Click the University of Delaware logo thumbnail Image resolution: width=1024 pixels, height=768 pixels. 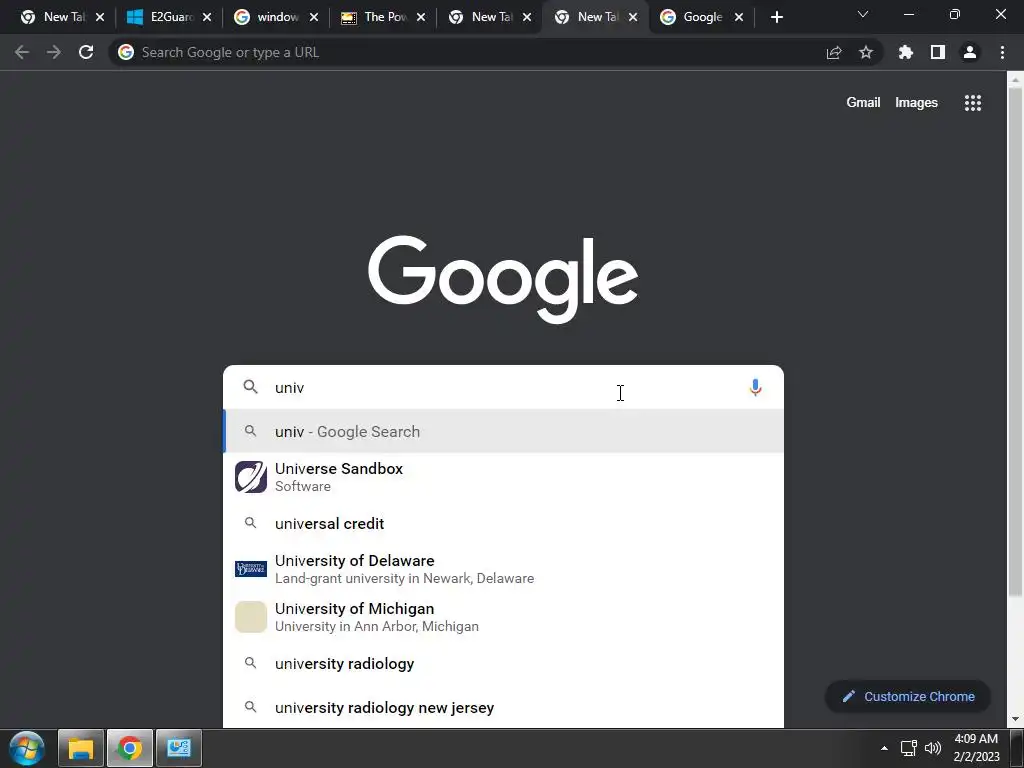(251, 569)
